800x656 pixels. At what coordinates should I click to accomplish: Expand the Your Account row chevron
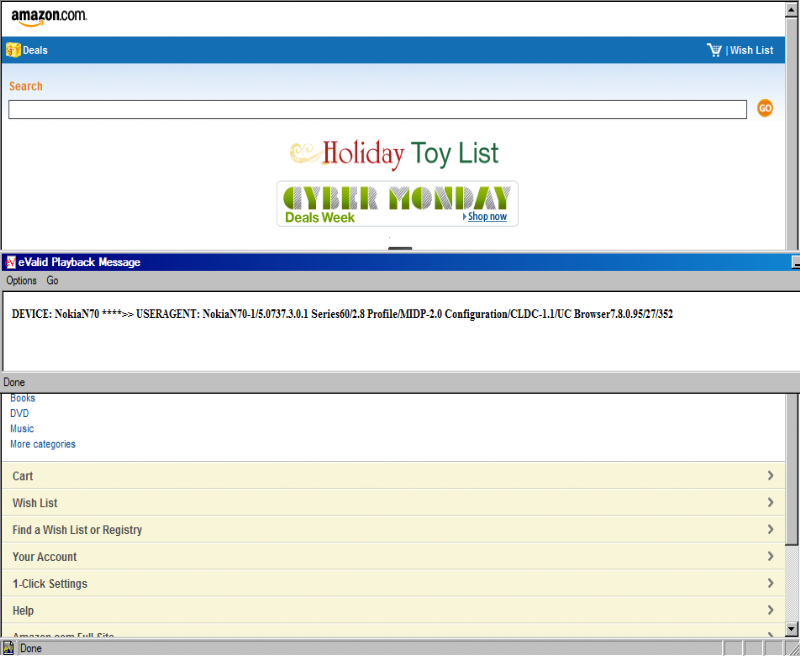click(x=770, y=556)
